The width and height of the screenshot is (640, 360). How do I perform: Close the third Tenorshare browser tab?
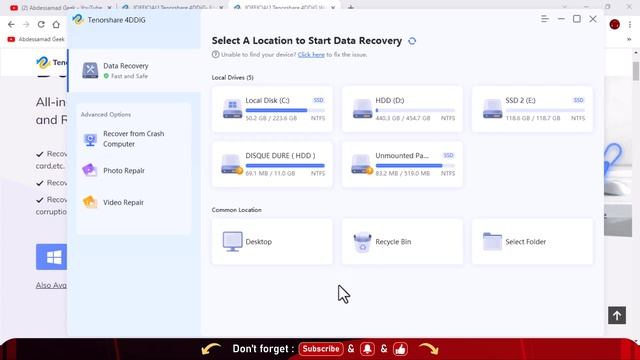point(333,7)
